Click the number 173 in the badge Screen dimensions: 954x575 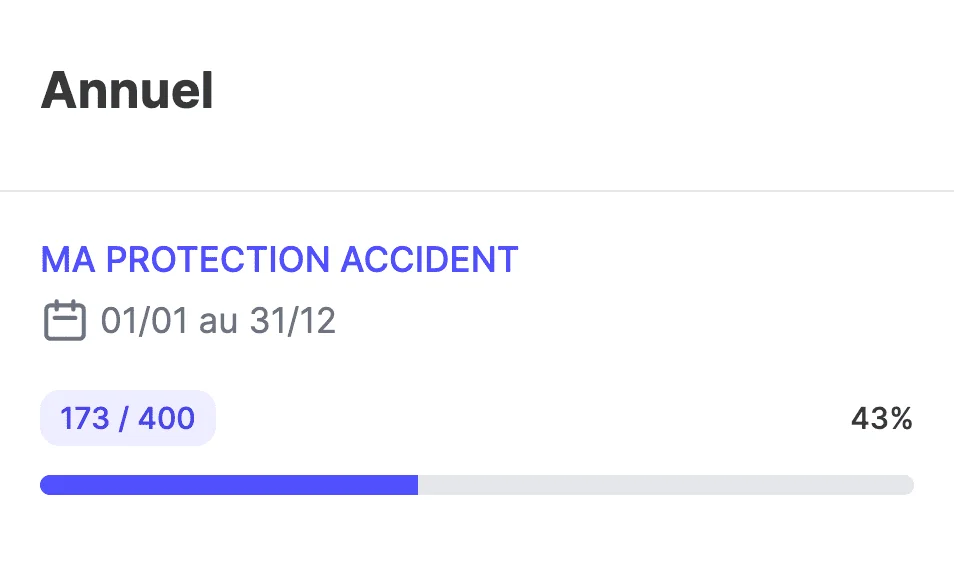[85, 418]
